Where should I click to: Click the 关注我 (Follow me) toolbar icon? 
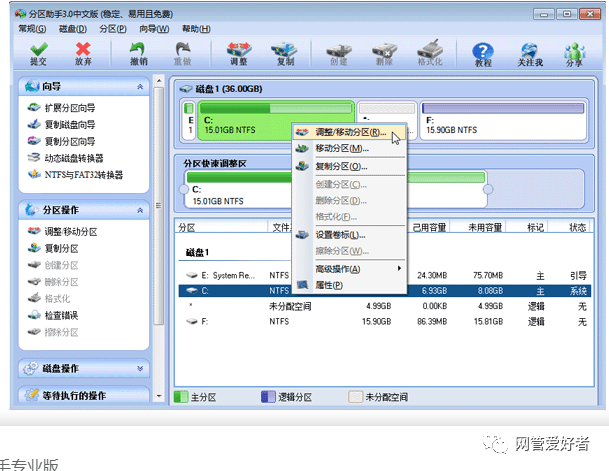529,53
